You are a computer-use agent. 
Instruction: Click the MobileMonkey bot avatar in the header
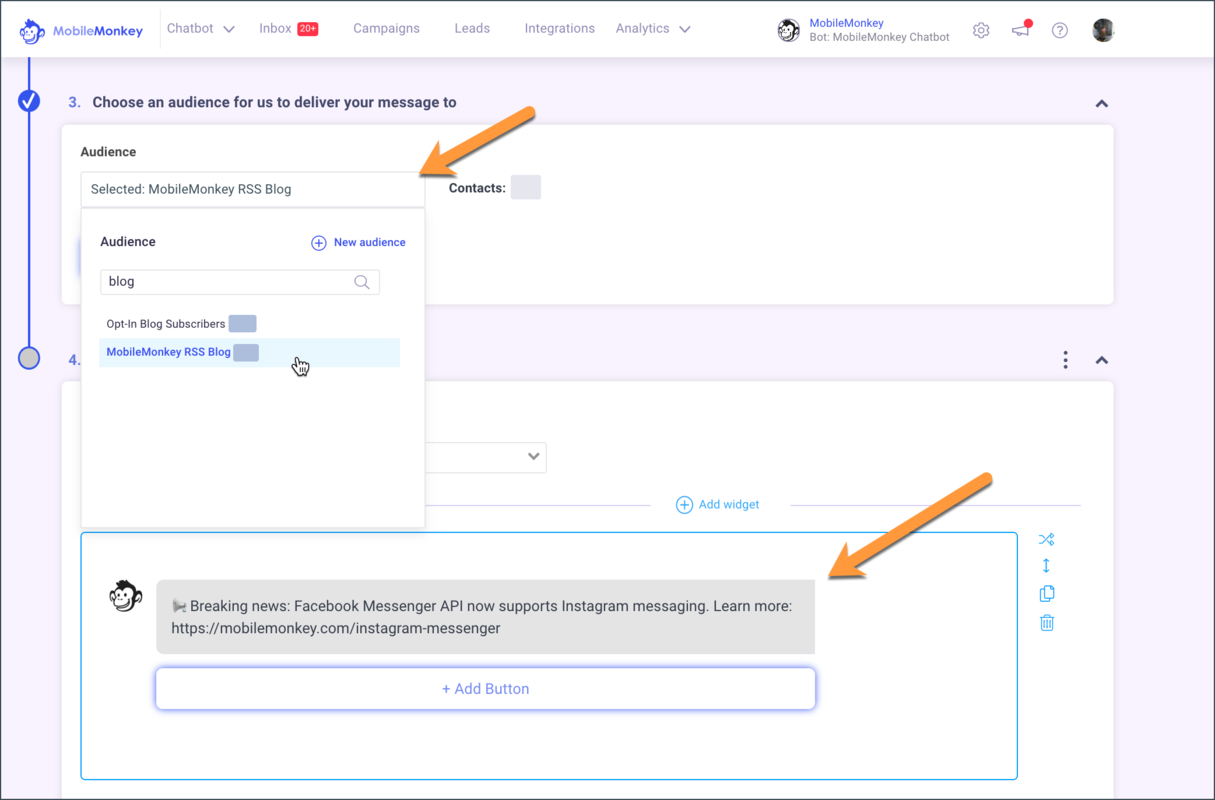point(789,30)
